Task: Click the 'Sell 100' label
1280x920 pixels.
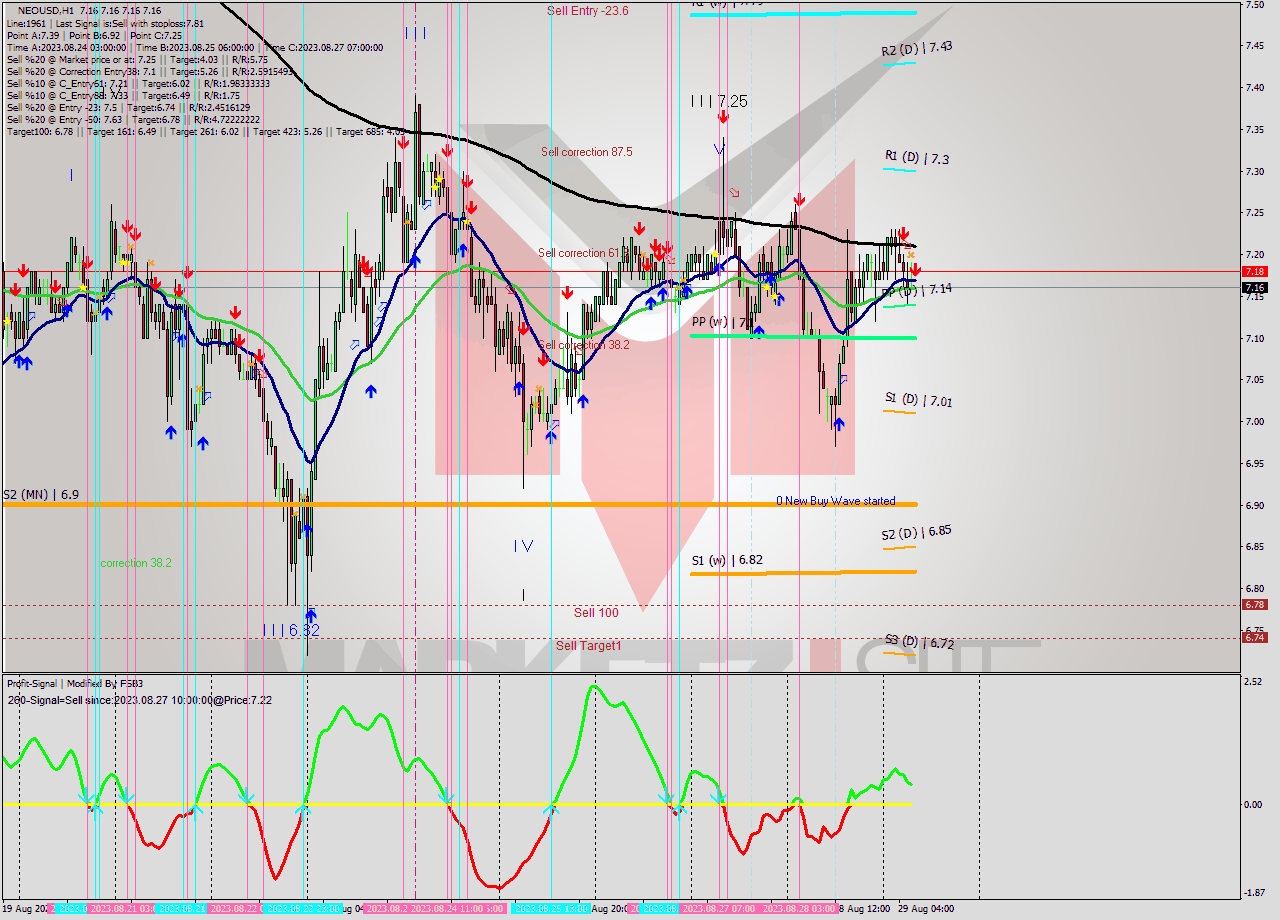Action: point(596,612)
